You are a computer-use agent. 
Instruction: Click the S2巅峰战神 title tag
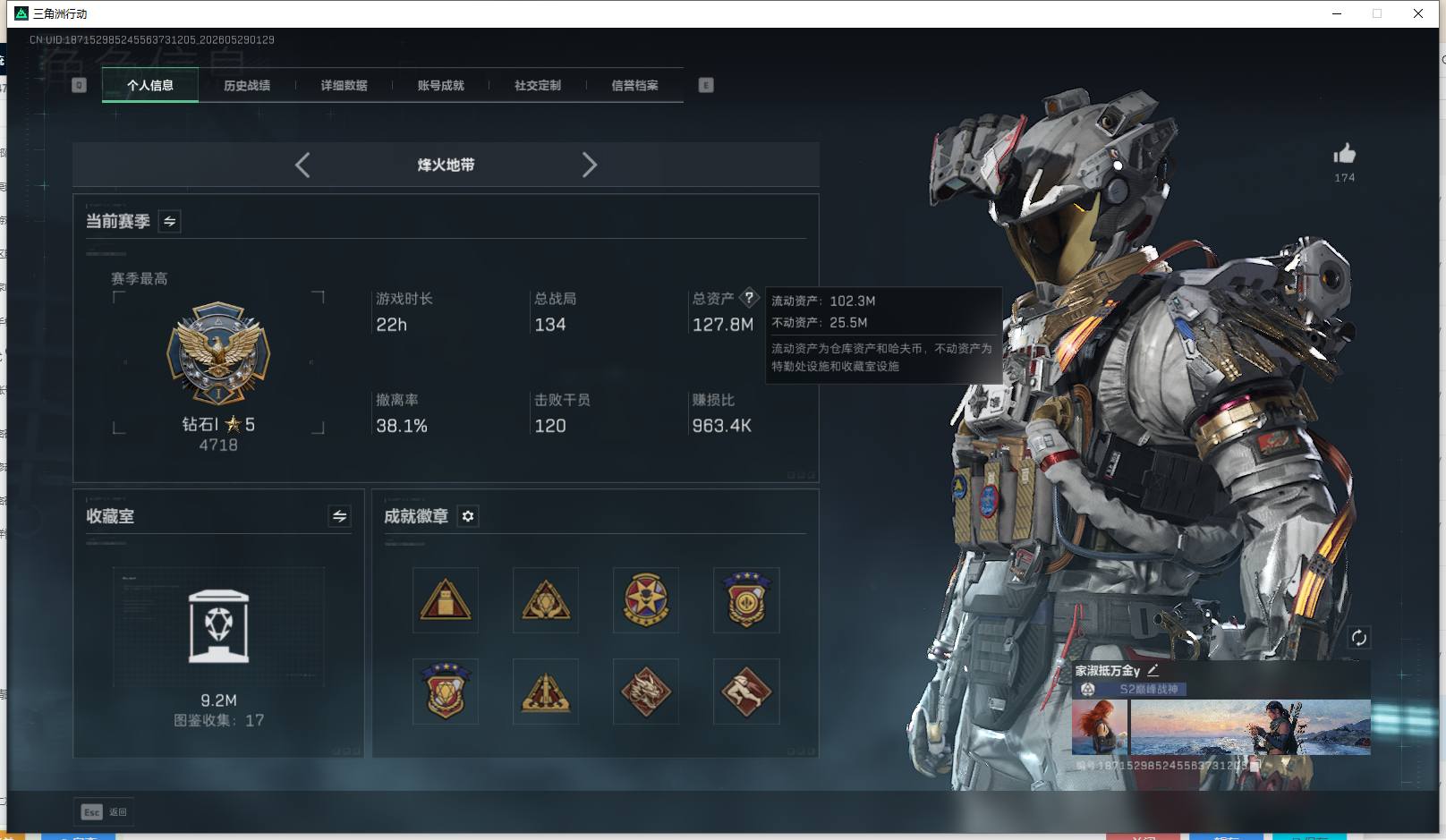[x=1149, y=689]
